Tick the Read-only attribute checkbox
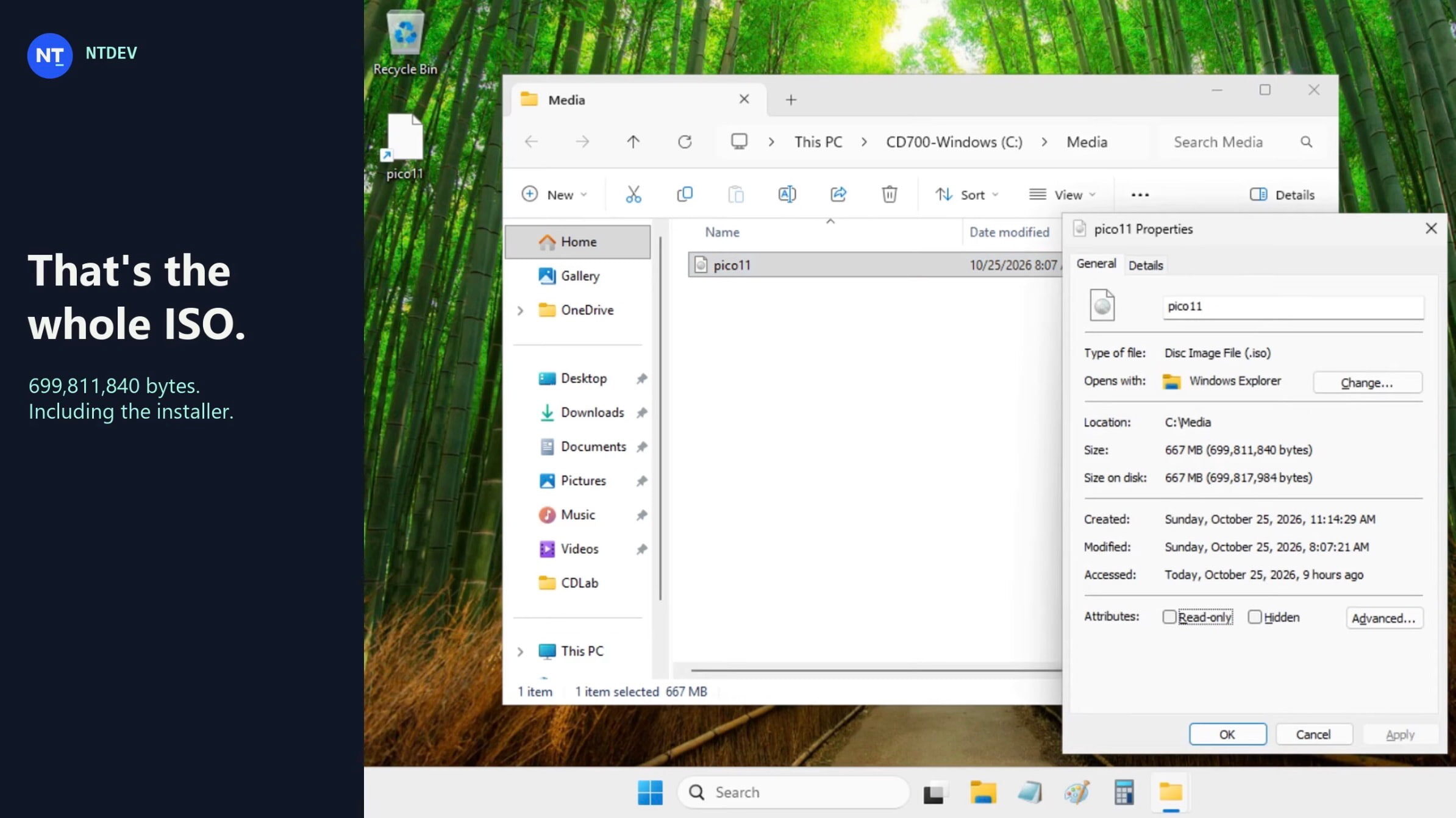 click(x=1169, y=617)
